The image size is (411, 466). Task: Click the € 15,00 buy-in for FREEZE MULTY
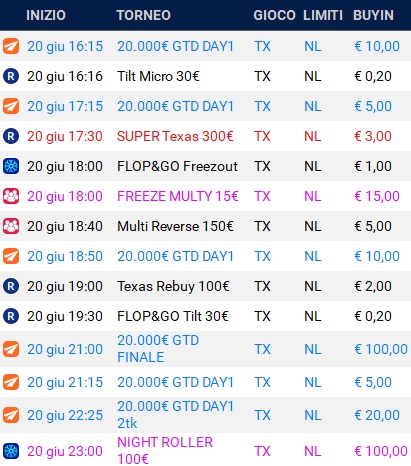click(377, 196)
